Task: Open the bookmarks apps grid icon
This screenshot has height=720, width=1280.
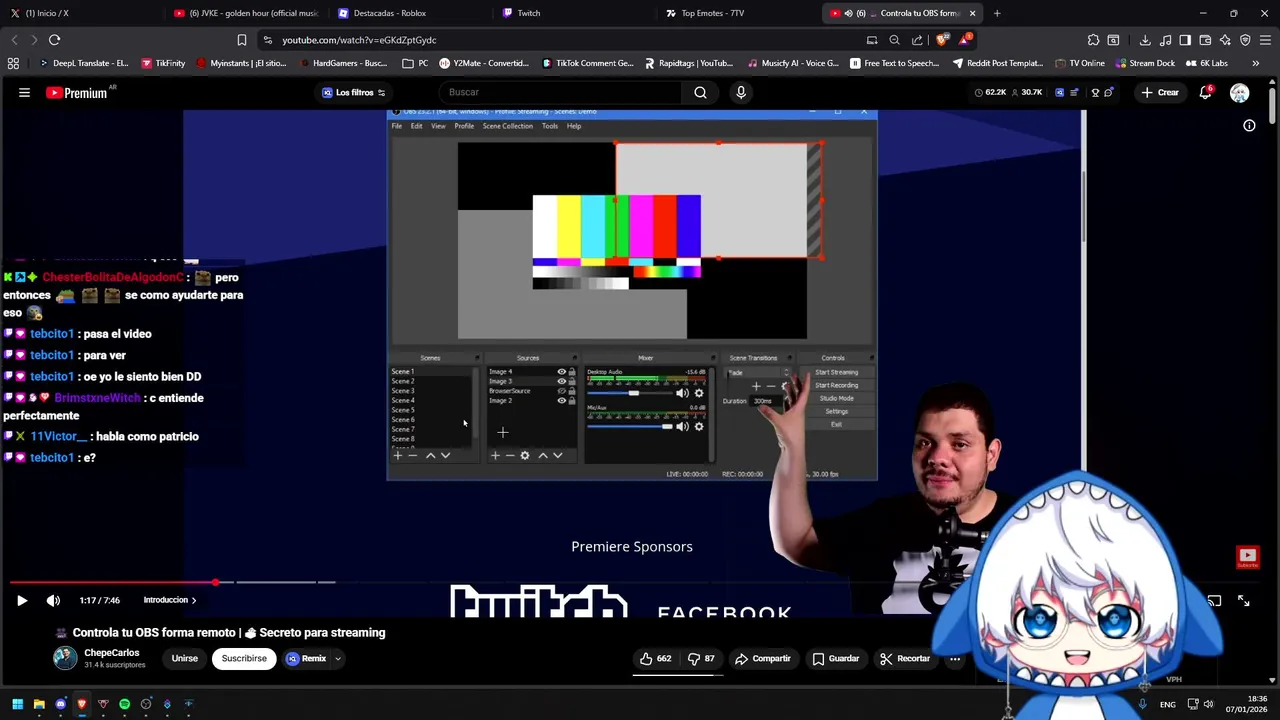Action: coord(13,63)
